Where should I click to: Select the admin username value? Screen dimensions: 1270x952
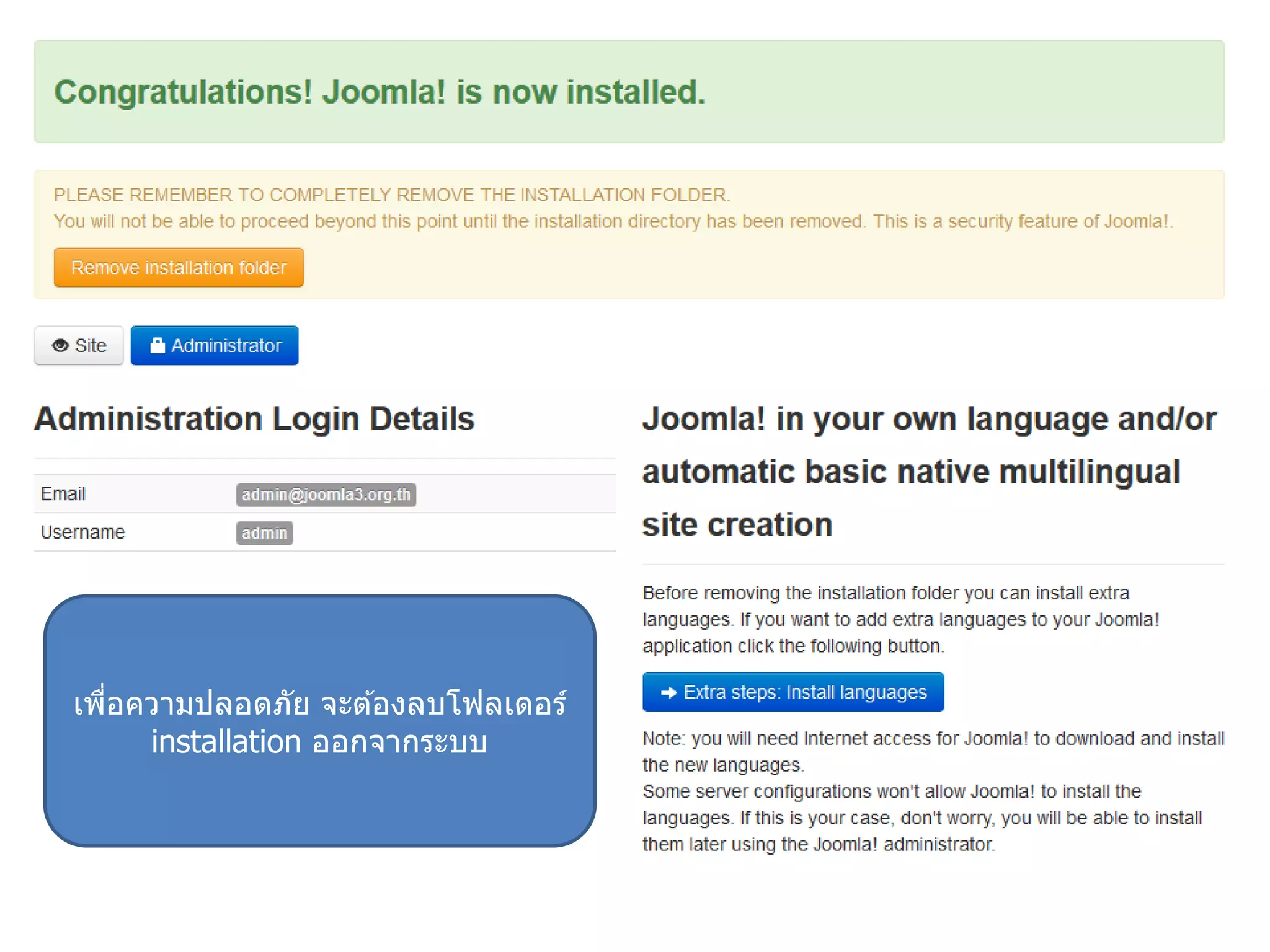tap(265, 533)
